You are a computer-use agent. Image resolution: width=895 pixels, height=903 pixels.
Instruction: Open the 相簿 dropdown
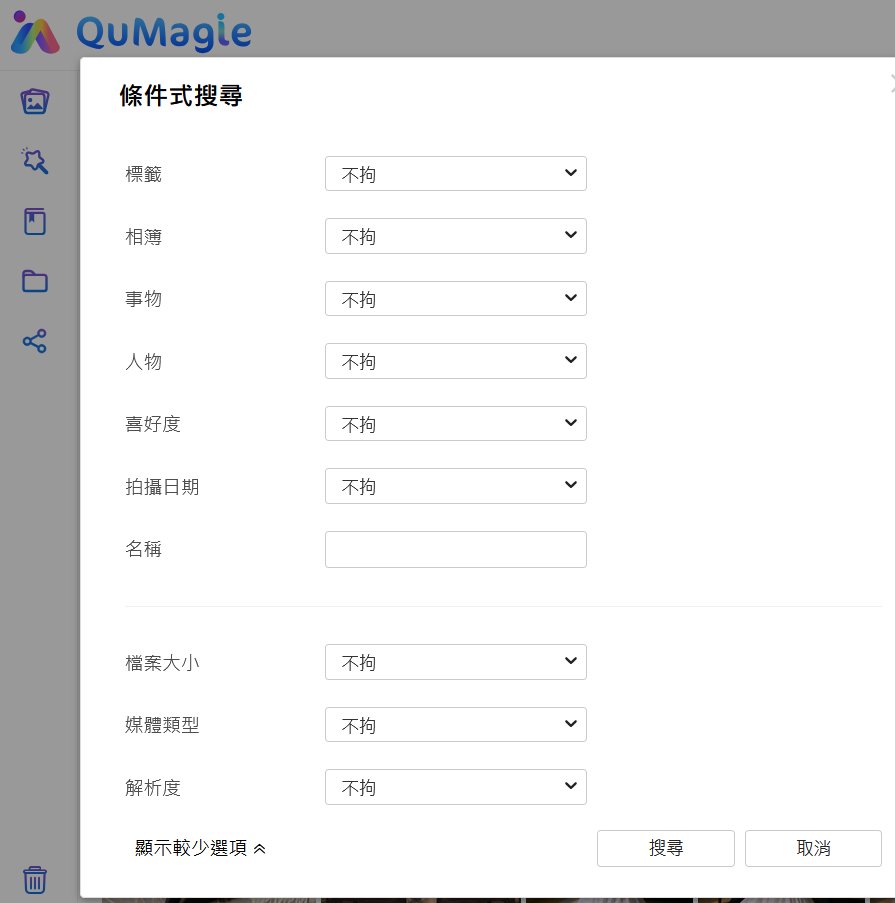point(455,236)
